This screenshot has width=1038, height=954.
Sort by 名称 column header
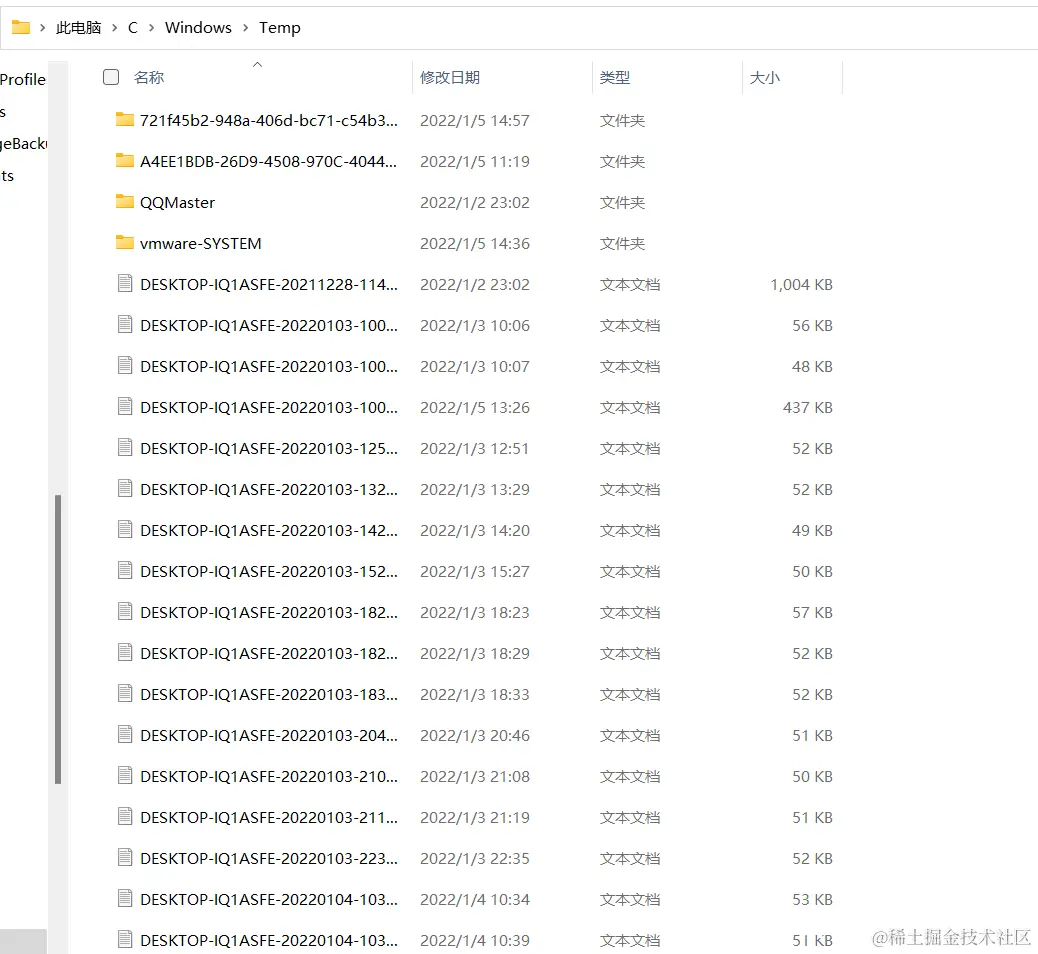point(149,77)
